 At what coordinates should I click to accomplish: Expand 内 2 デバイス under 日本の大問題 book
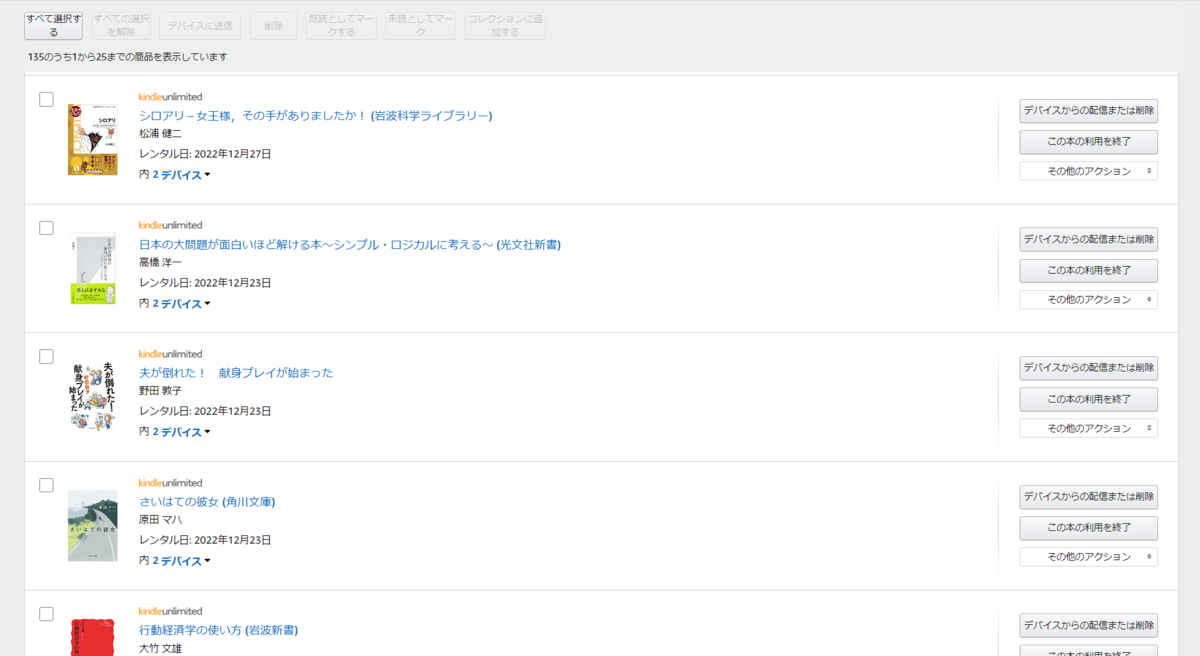(x=175, y=303)
